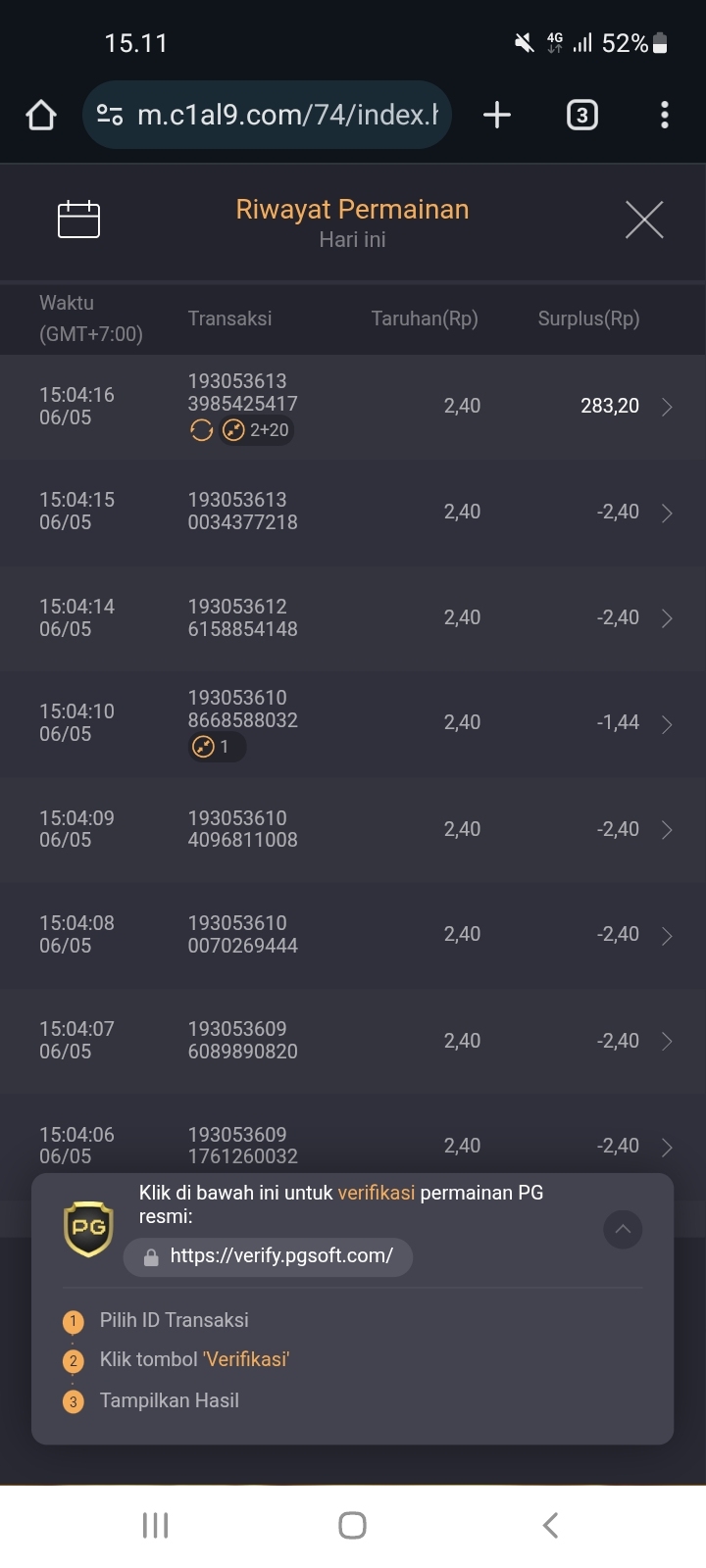Viewport: 706px width, 1568px height.
Task: Tap Android recent apps button
Action: pos(156,1525)
